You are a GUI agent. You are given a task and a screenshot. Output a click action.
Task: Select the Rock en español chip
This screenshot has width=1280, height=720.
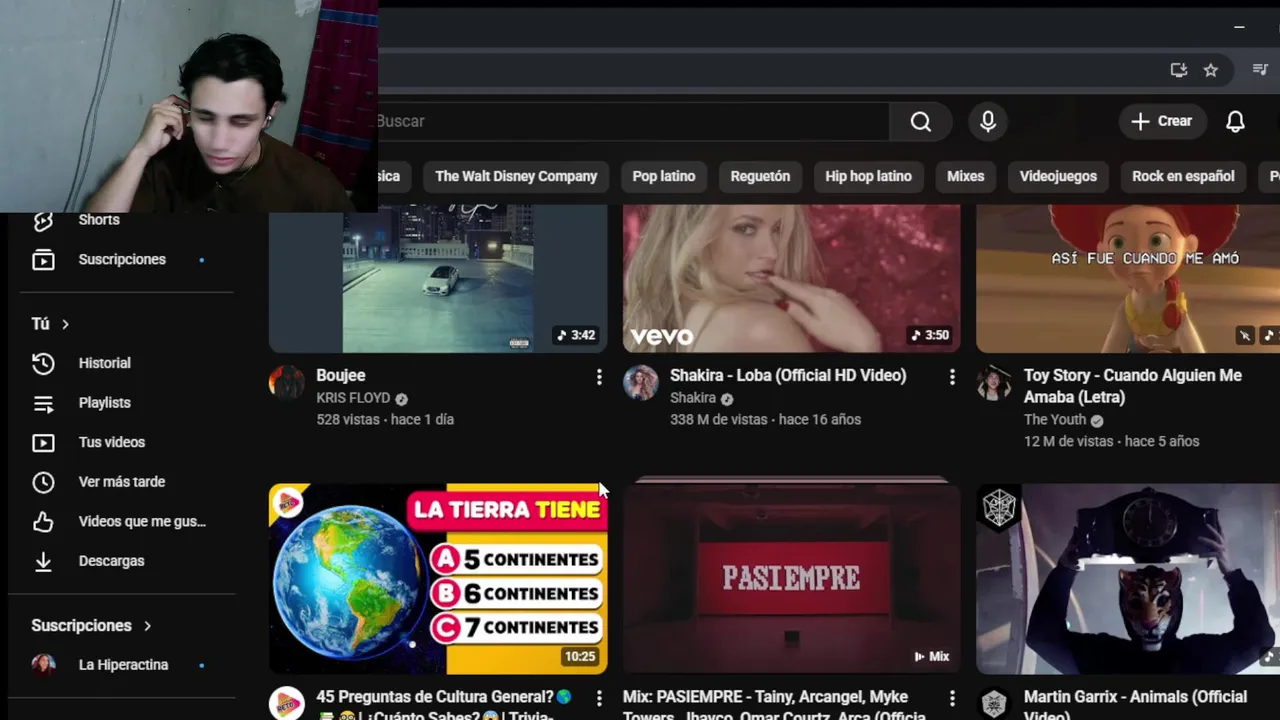[x=1183, y=176]
